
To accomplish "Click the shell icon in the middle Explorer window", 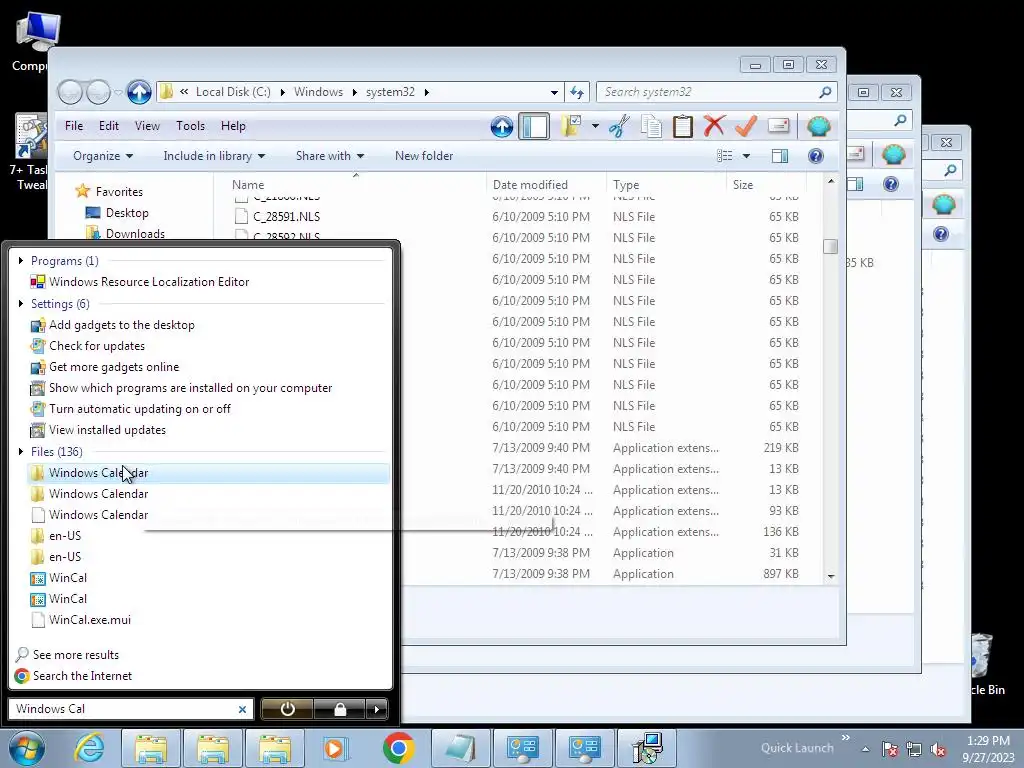I will [893, 155].
